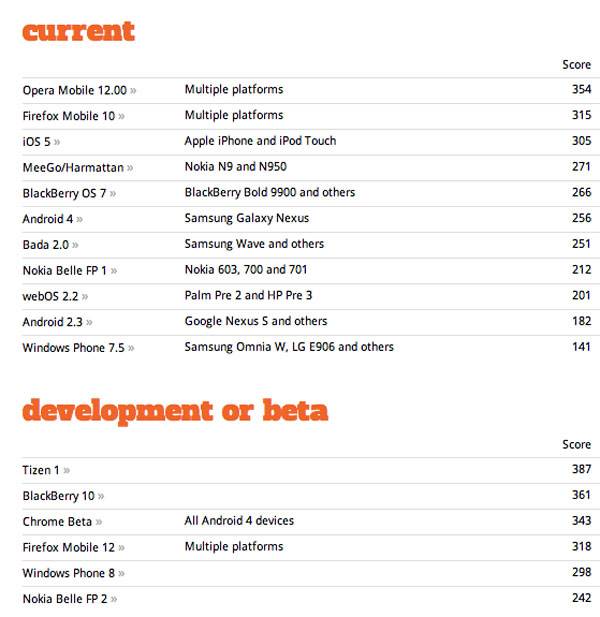
Task: Click score 141 for Windows Phone 7.5
Action: coord(582,347)
